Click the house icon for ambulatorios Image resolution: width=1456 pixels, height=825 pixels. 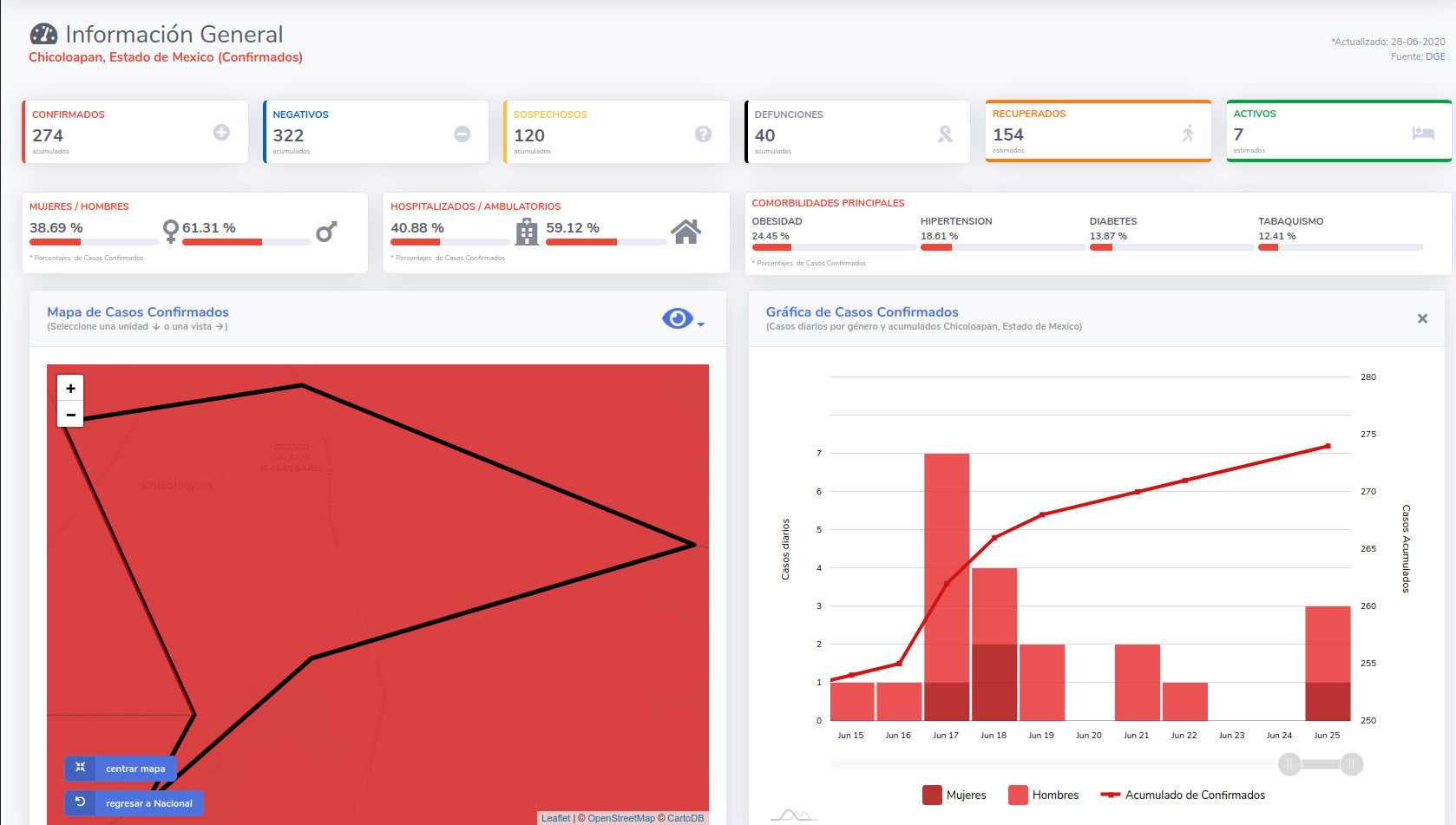685,232
